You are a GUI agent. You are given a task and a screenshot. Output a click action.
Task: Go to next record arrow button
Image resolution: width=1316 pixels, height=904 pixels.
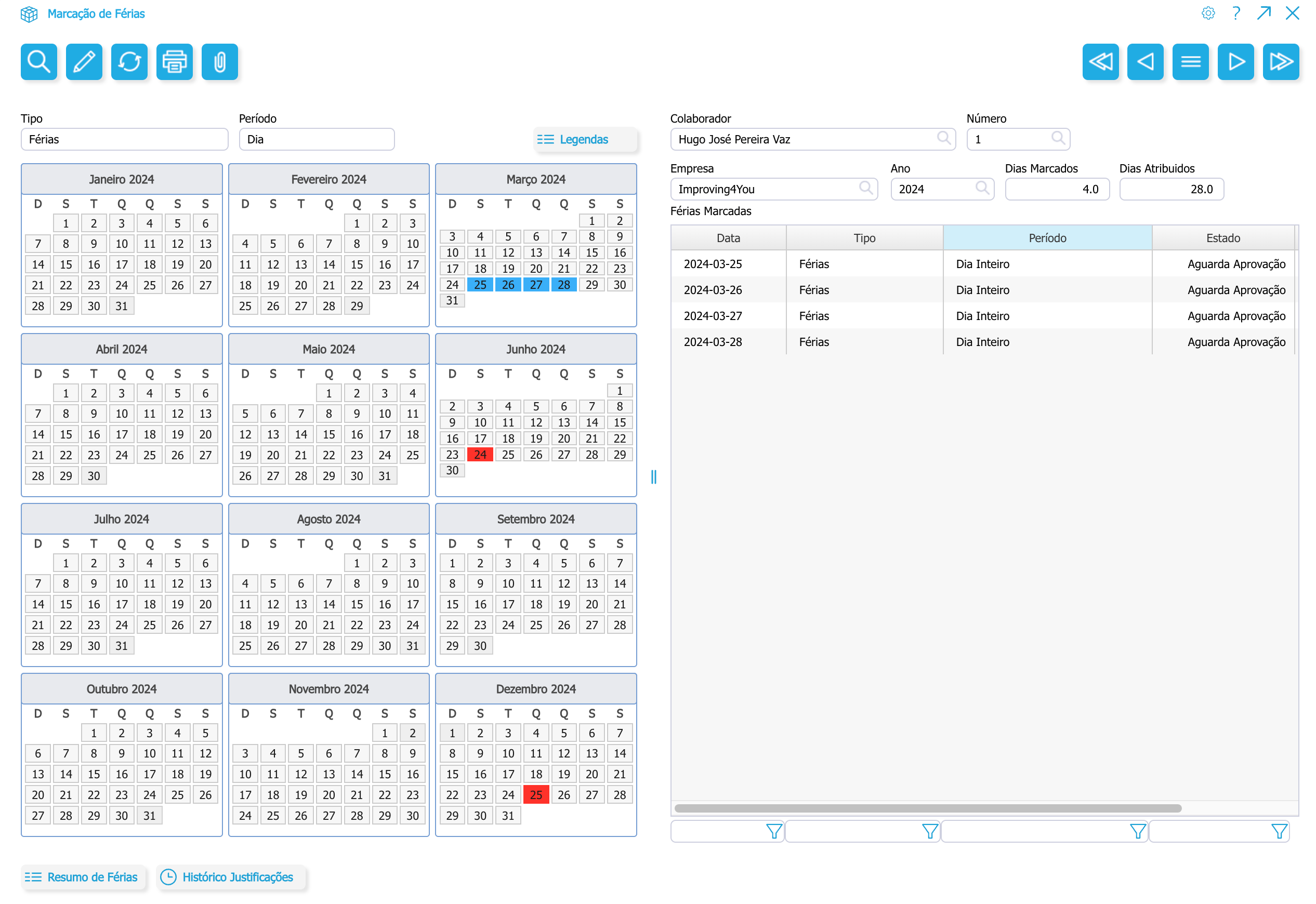1235,61
